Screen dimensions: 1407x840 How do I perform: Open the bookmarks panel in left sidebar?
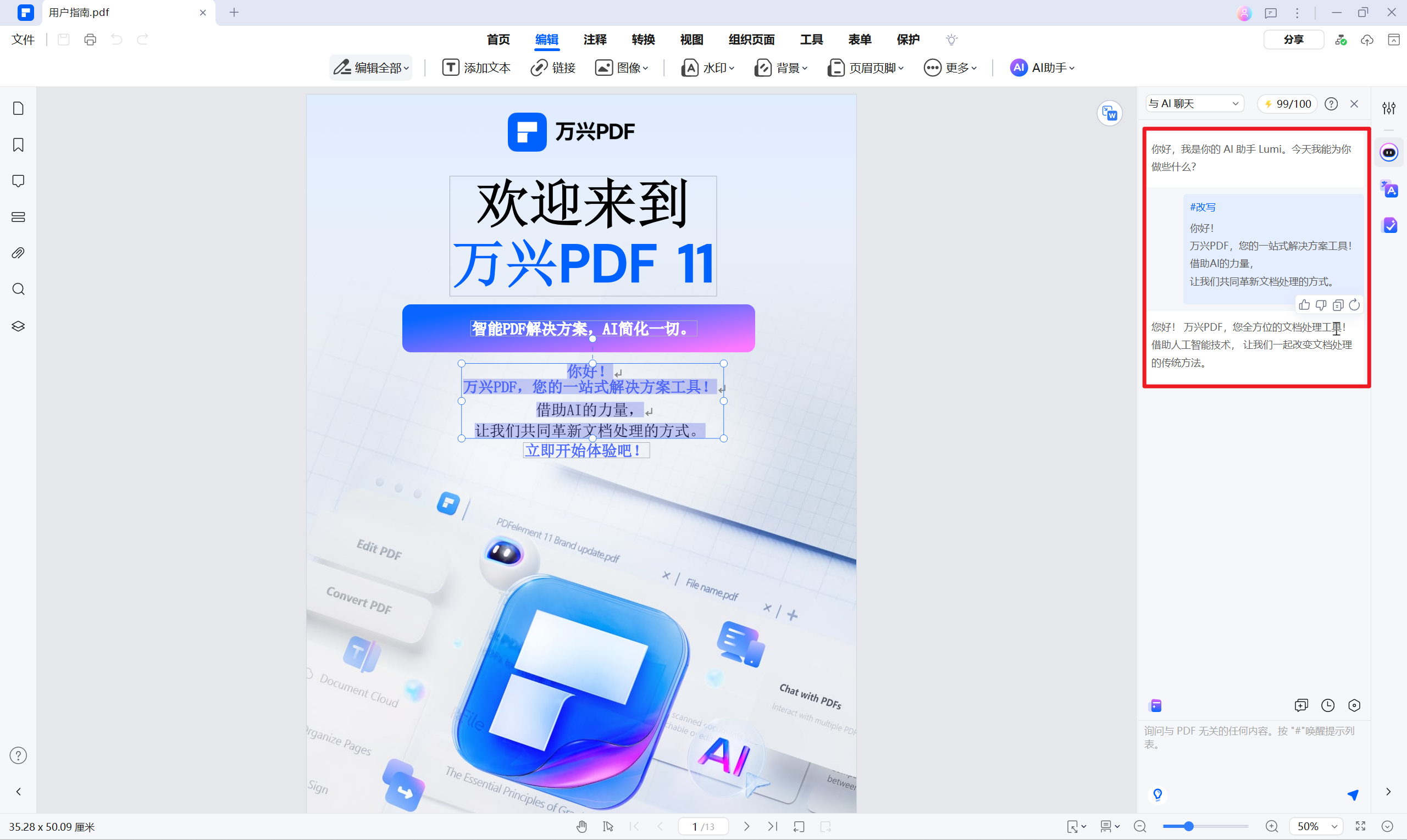click(x=18, y=145)
